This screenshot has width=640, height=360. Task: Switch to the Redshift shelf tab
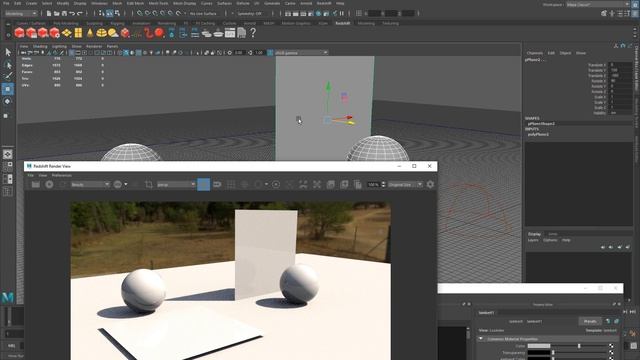pyautogui.click(x=342, y=23)
